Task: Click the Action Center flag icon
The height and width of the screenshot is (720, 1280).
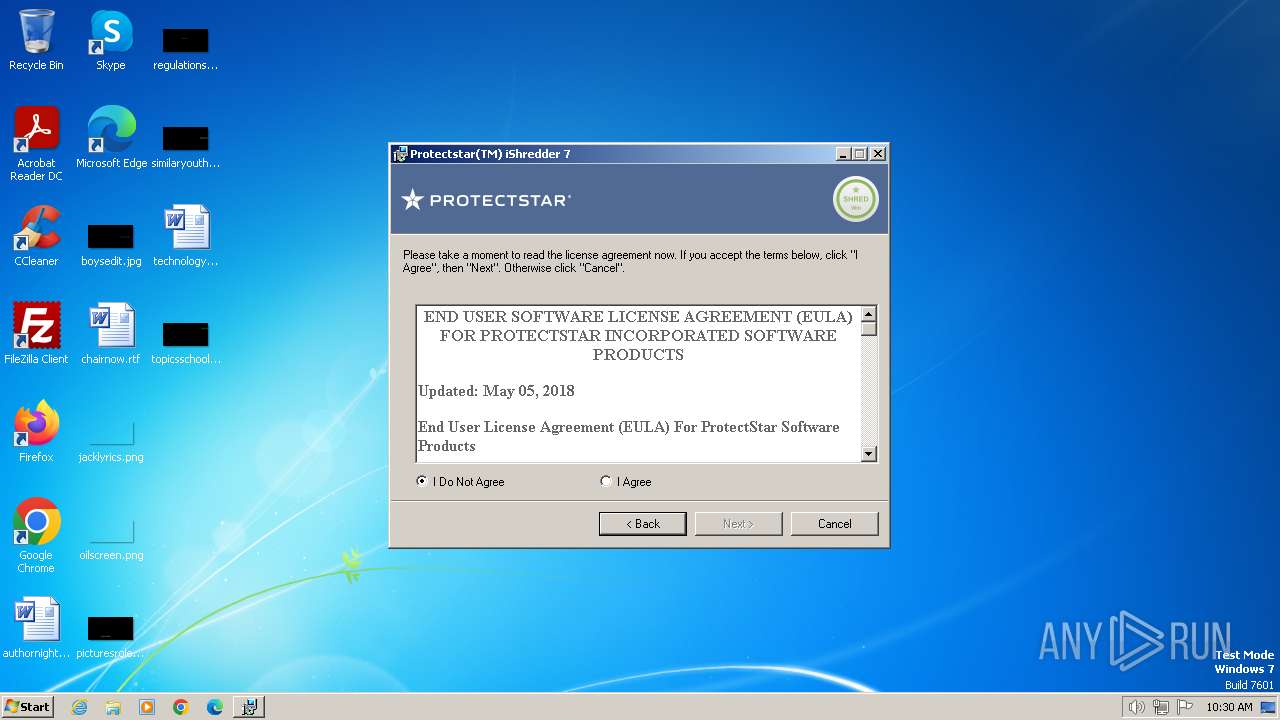Action: click(1185, 707)
